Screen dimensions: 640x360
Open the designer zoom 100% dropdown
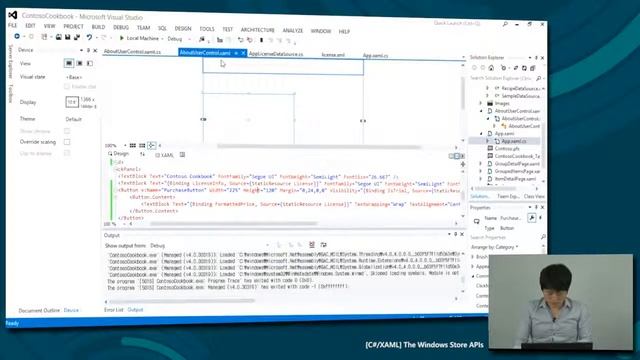(x=116, y=145)
